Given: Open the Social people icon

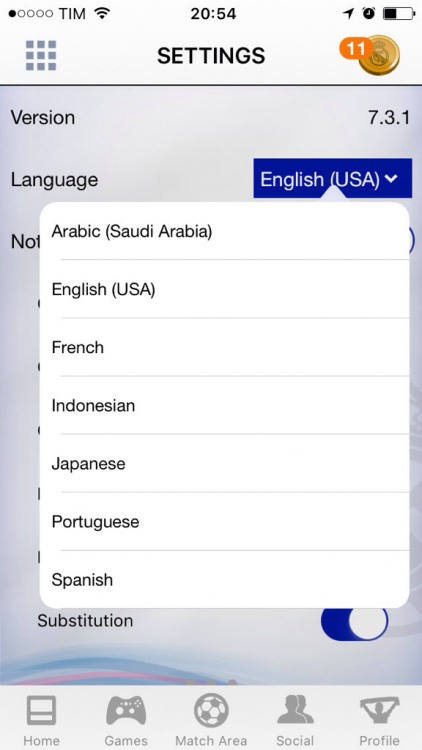Looking at the screenshot, I should tap(295, 711).
